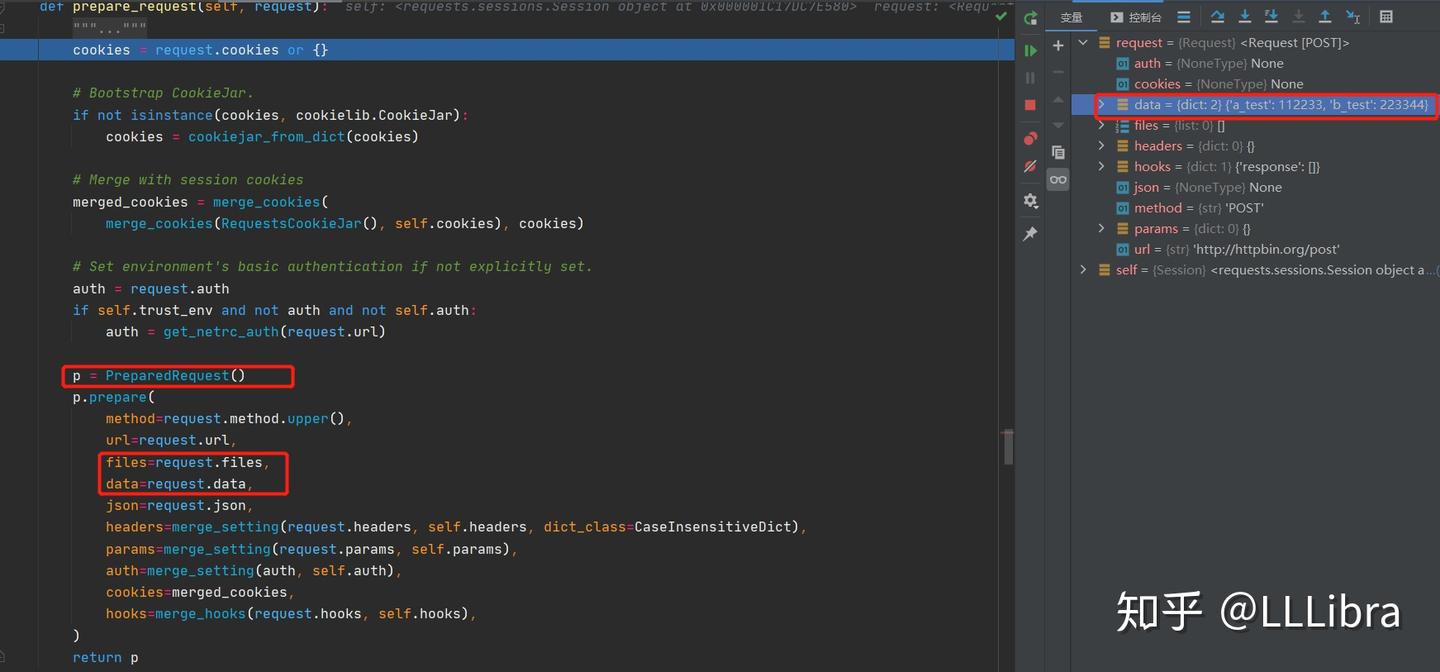Click Run to Cursor icon

pyautogui.click(x=1352, y=17)
